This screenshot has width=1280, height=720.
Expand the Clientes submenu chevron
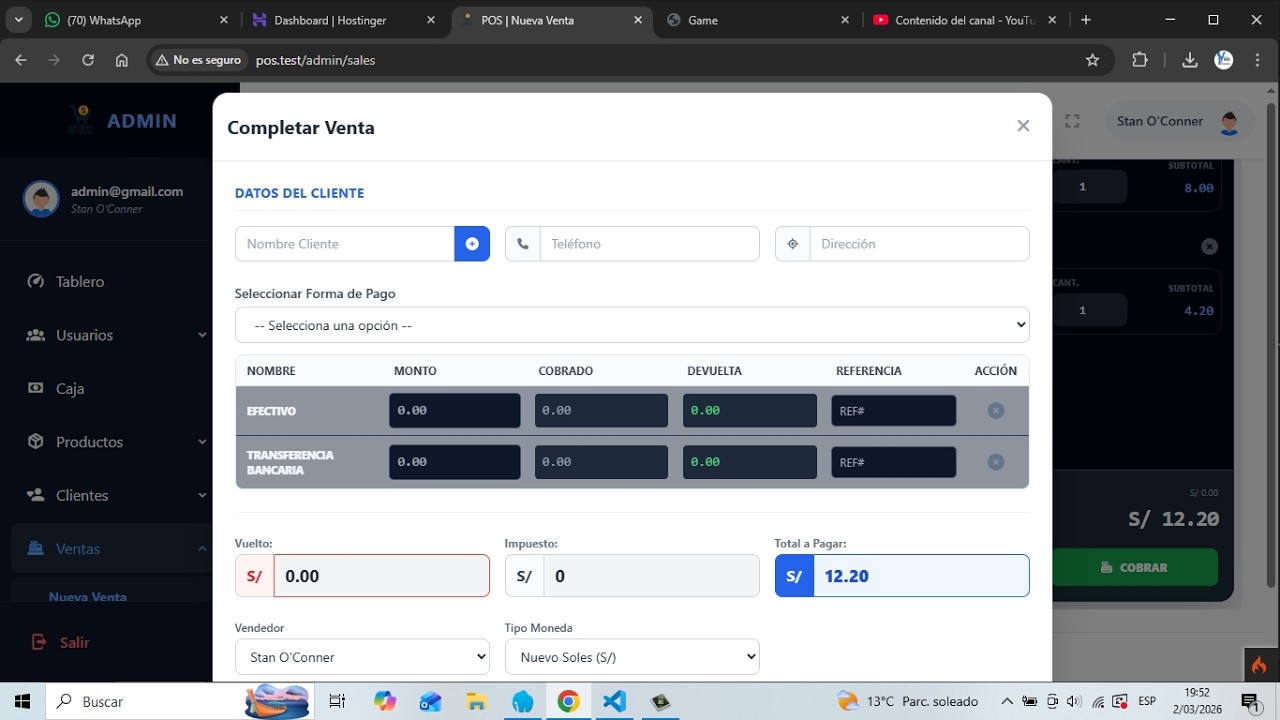coord(202,495)
